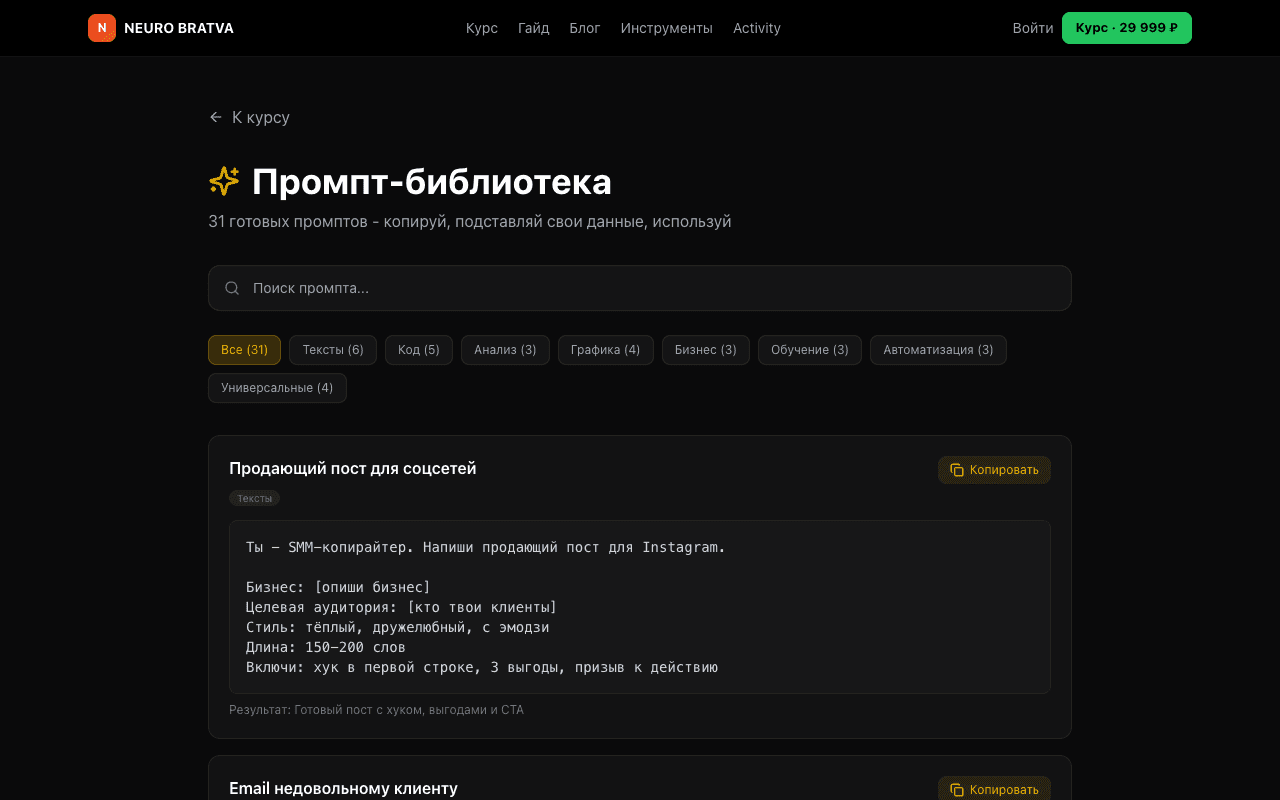1280x800 pixels.
Task: Click the NEURO BRATVA brand name
Action: (179, 28)
